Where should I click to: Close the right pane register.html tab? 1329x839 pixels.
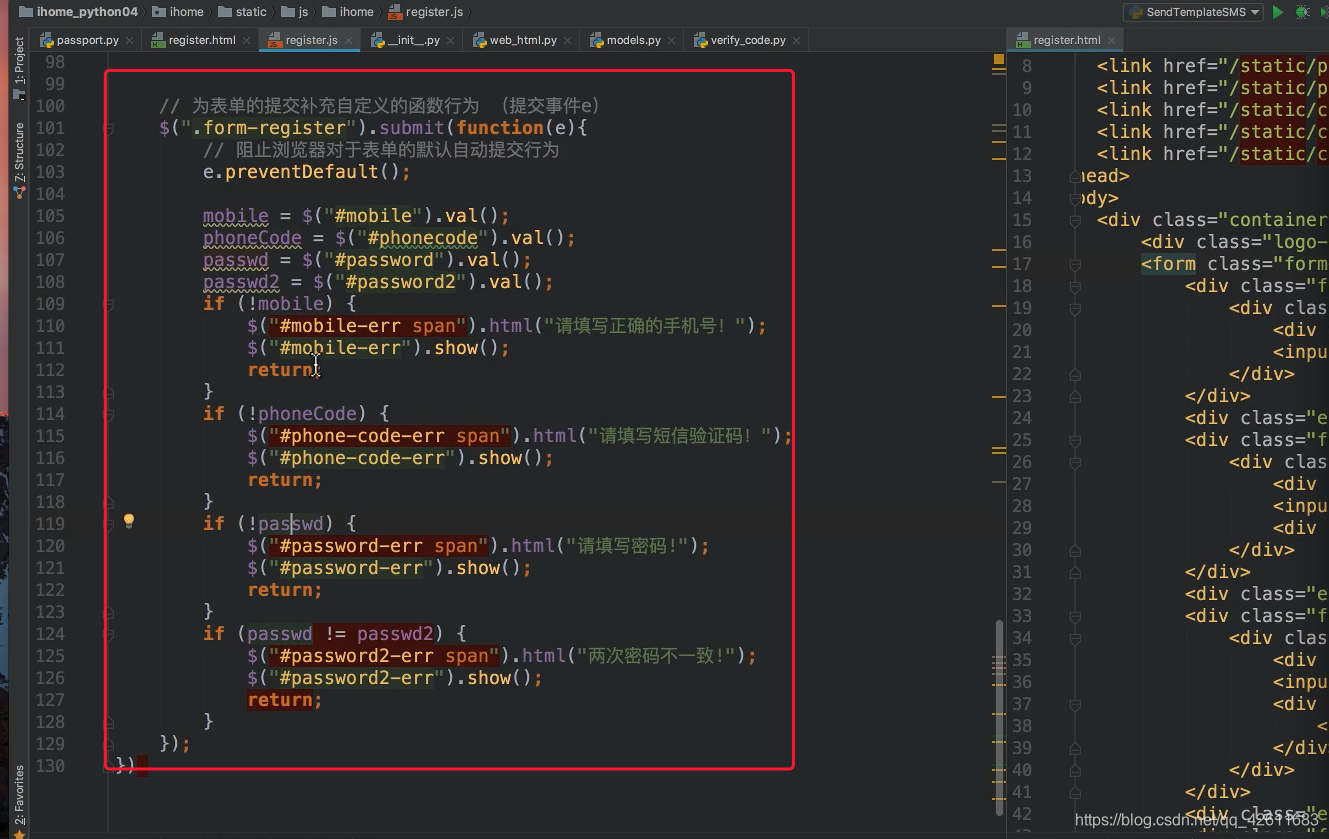coord(1111,41)
